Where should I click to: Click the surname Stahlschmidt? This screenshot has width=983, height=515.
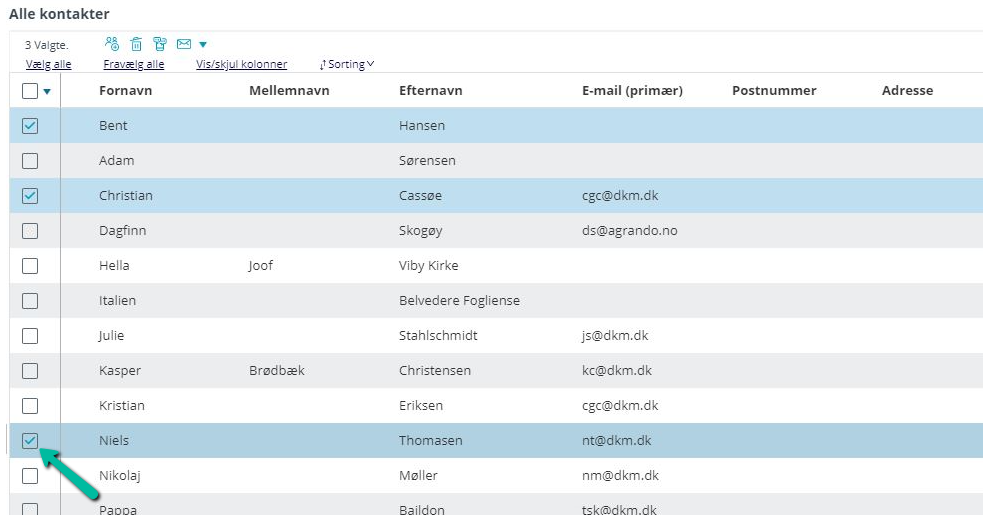(x=438, y=336)
